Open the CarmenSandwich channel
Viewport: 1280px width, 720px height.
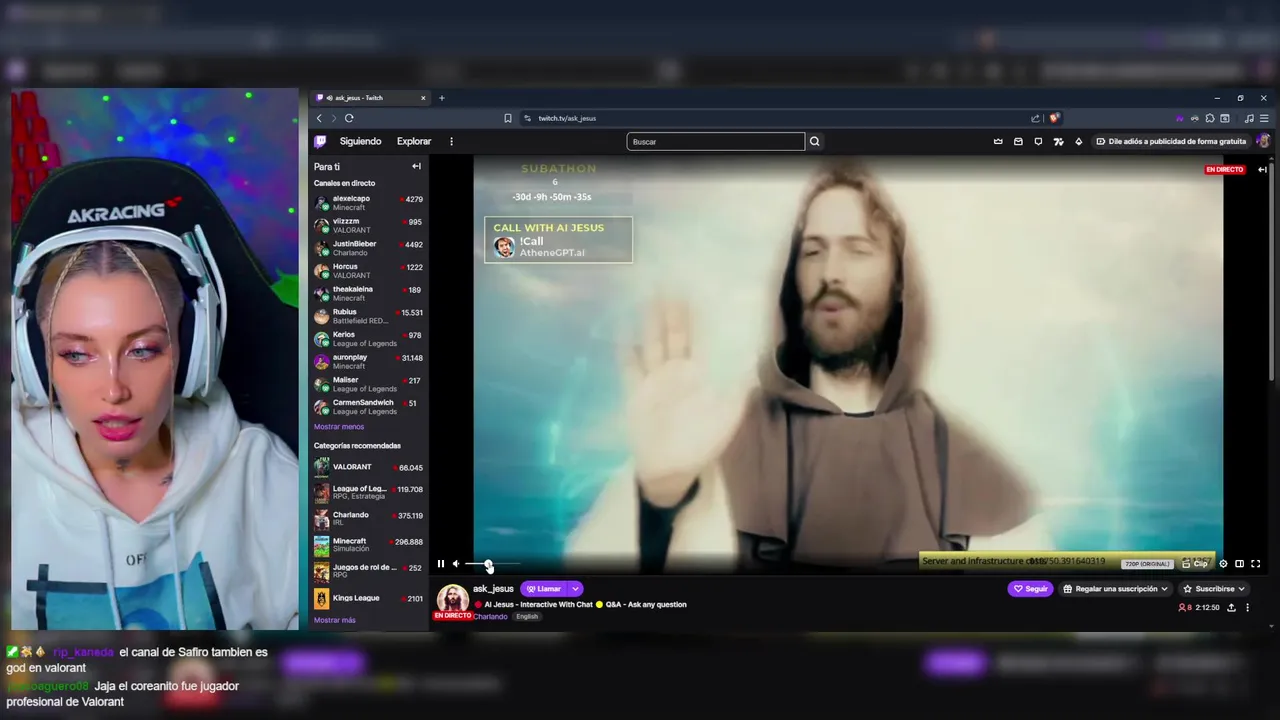coord(369,407)
